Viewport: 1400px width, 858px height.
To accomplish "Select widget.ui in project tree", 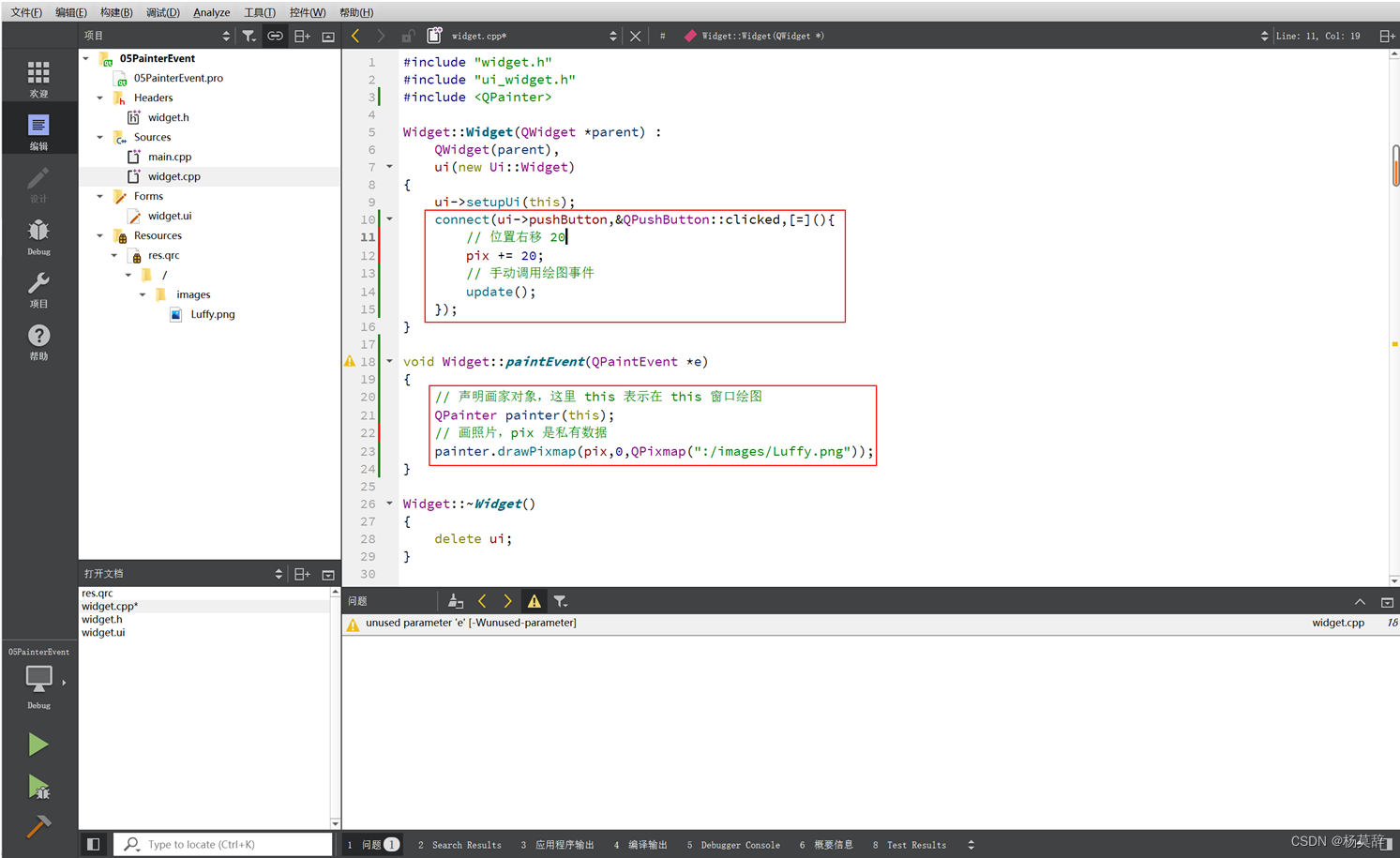I will coord(170,216).
